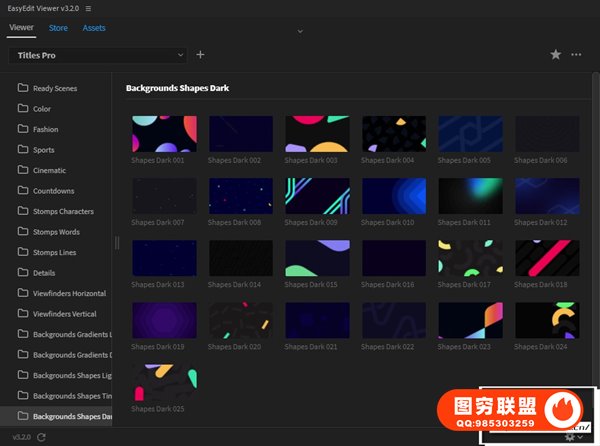Choose the Shapes Dark 011 gradient thumbnail
Screen dimensions: 600x446
point(471,196)
